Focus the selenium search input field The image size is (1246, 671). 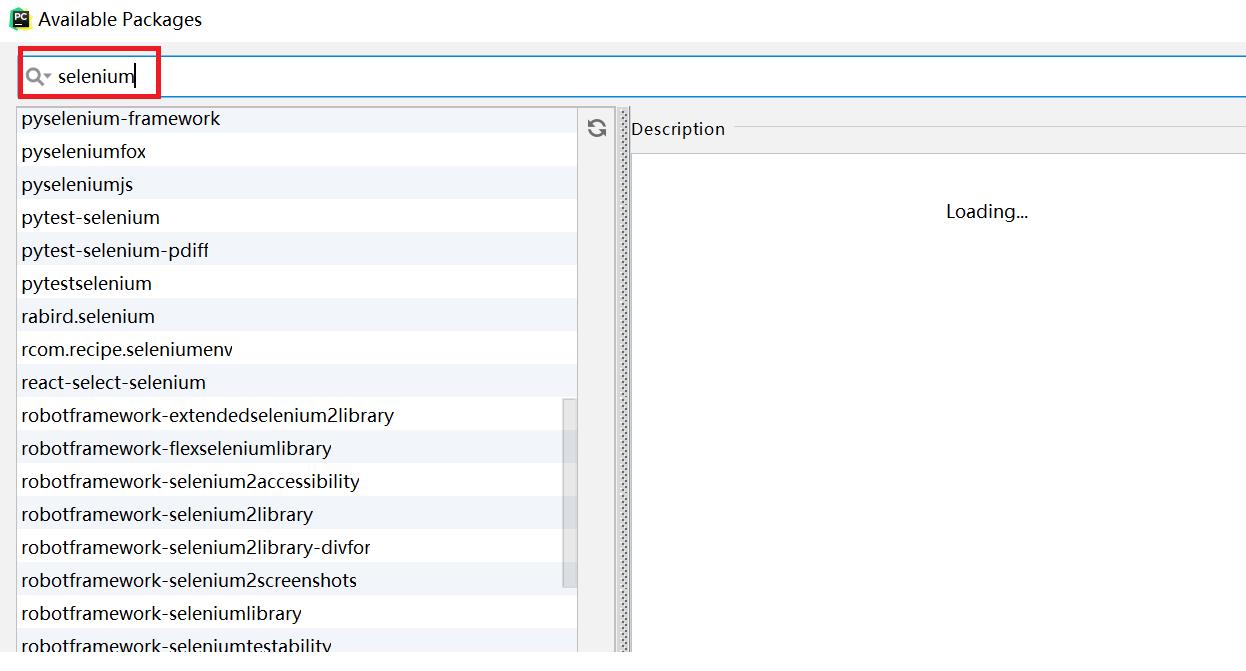(600, 76)
